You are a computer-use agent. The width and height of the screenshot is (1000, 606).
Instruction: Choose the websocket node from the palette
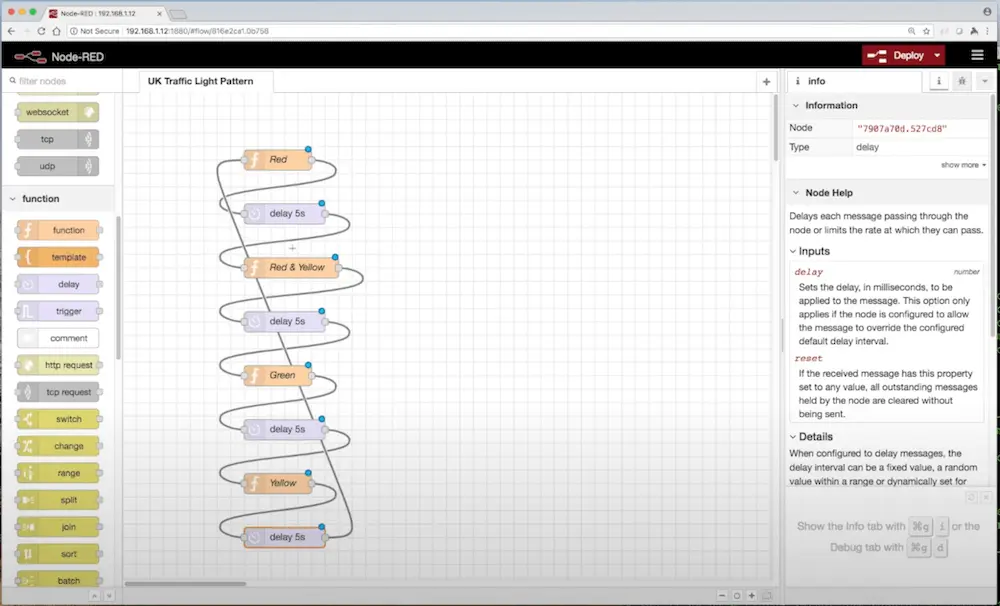[x=57, y=112]
